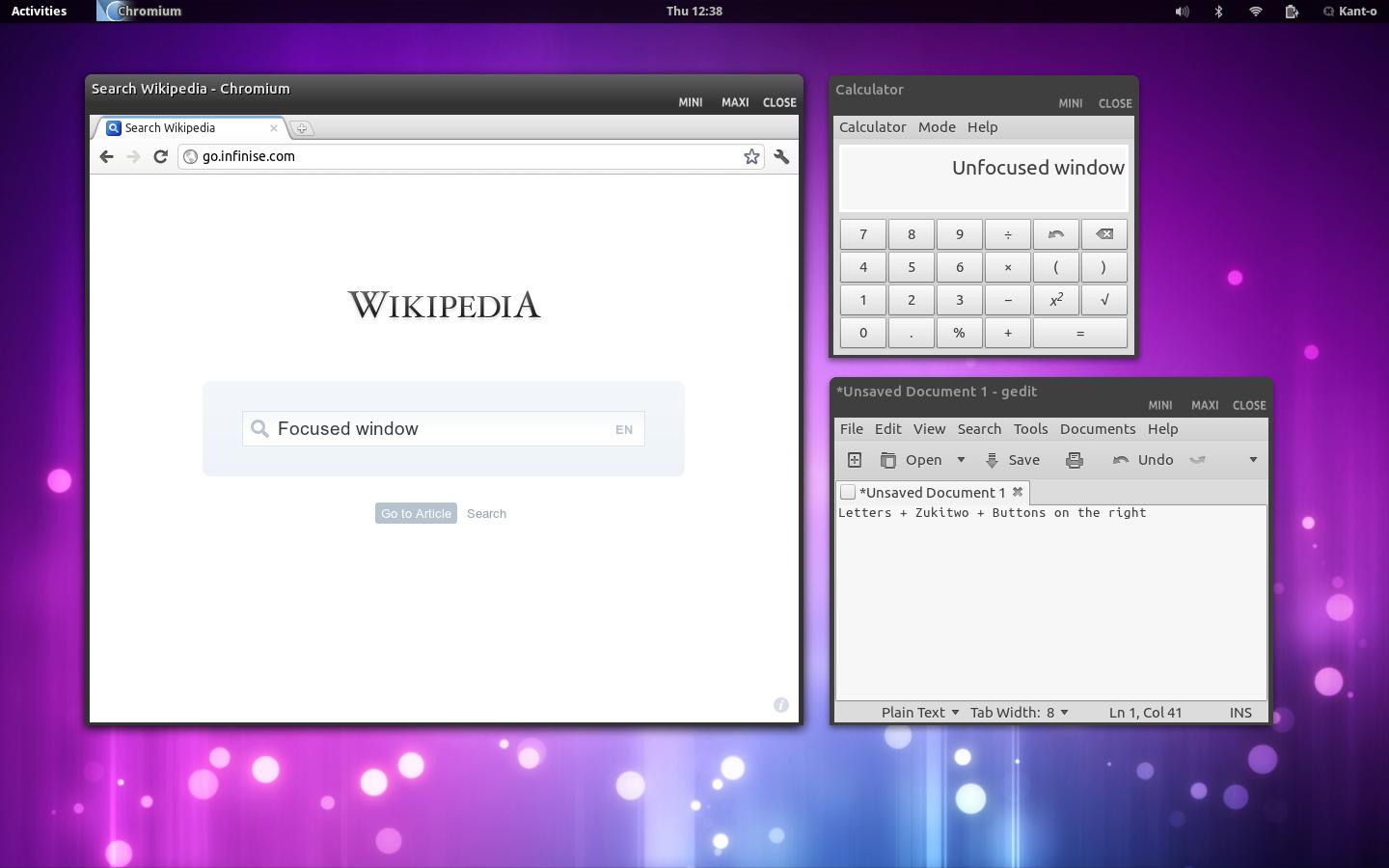Click the info icon at the page bottom corner
Viewport: 1389px width, 868px height.
781,705
